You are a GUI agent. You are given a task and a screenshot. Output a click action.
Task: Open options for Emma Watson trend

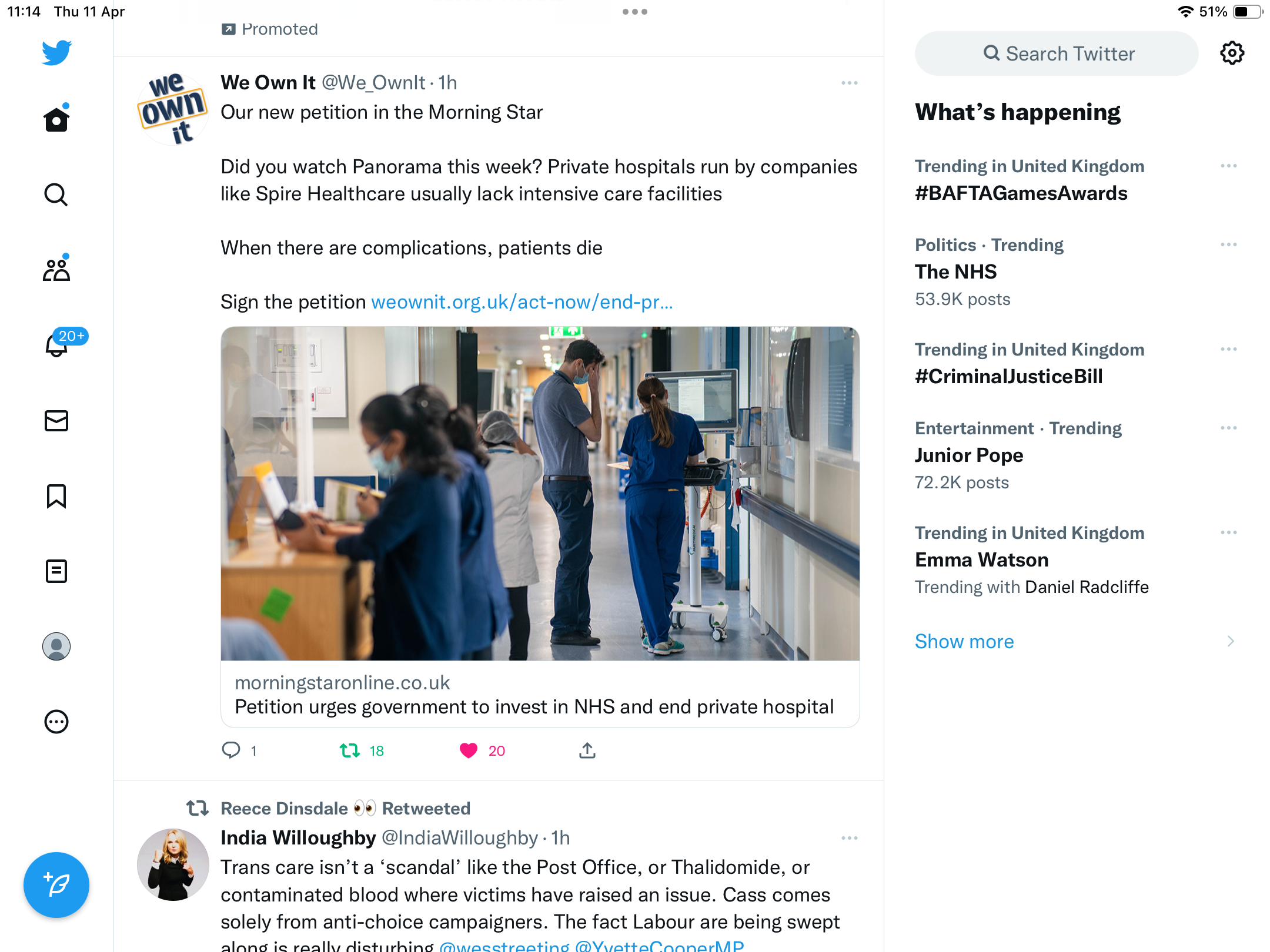coord(1229,532)
